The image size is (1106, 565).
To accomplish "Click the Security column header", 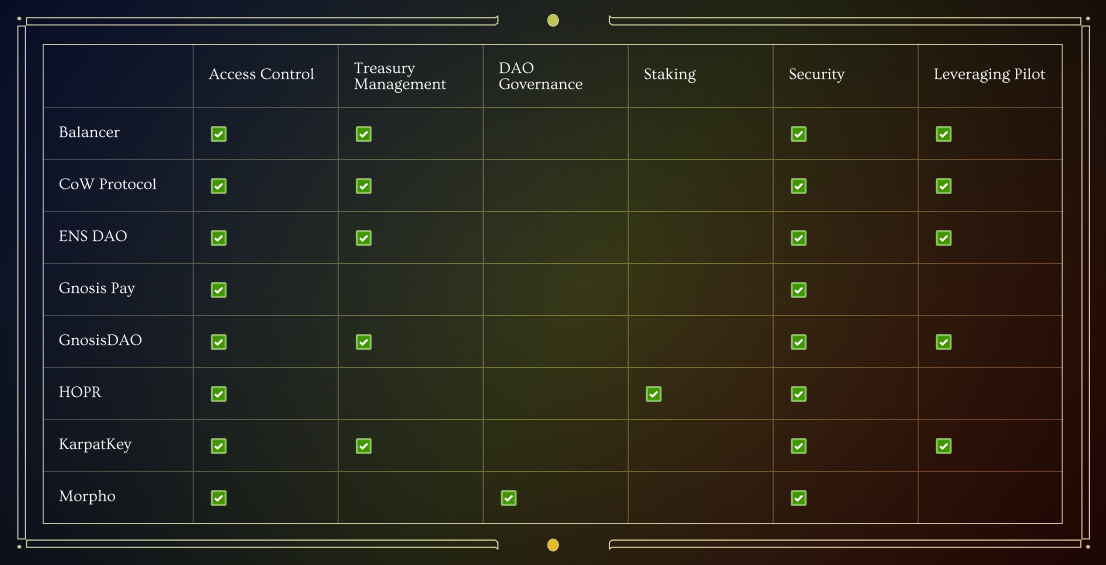I will coord(816,75).
